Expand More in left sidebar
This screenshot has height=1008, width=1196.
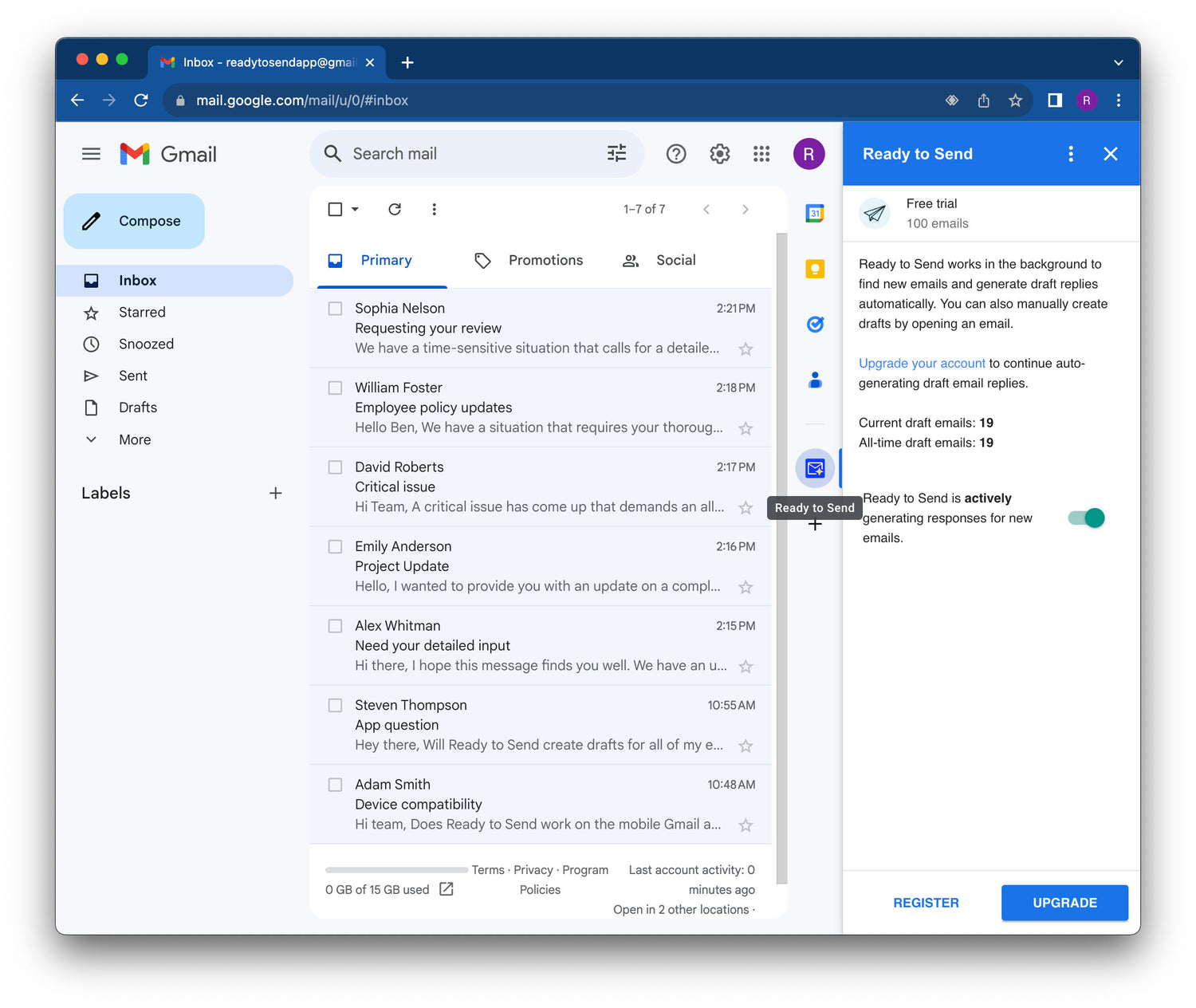[134, 439]
